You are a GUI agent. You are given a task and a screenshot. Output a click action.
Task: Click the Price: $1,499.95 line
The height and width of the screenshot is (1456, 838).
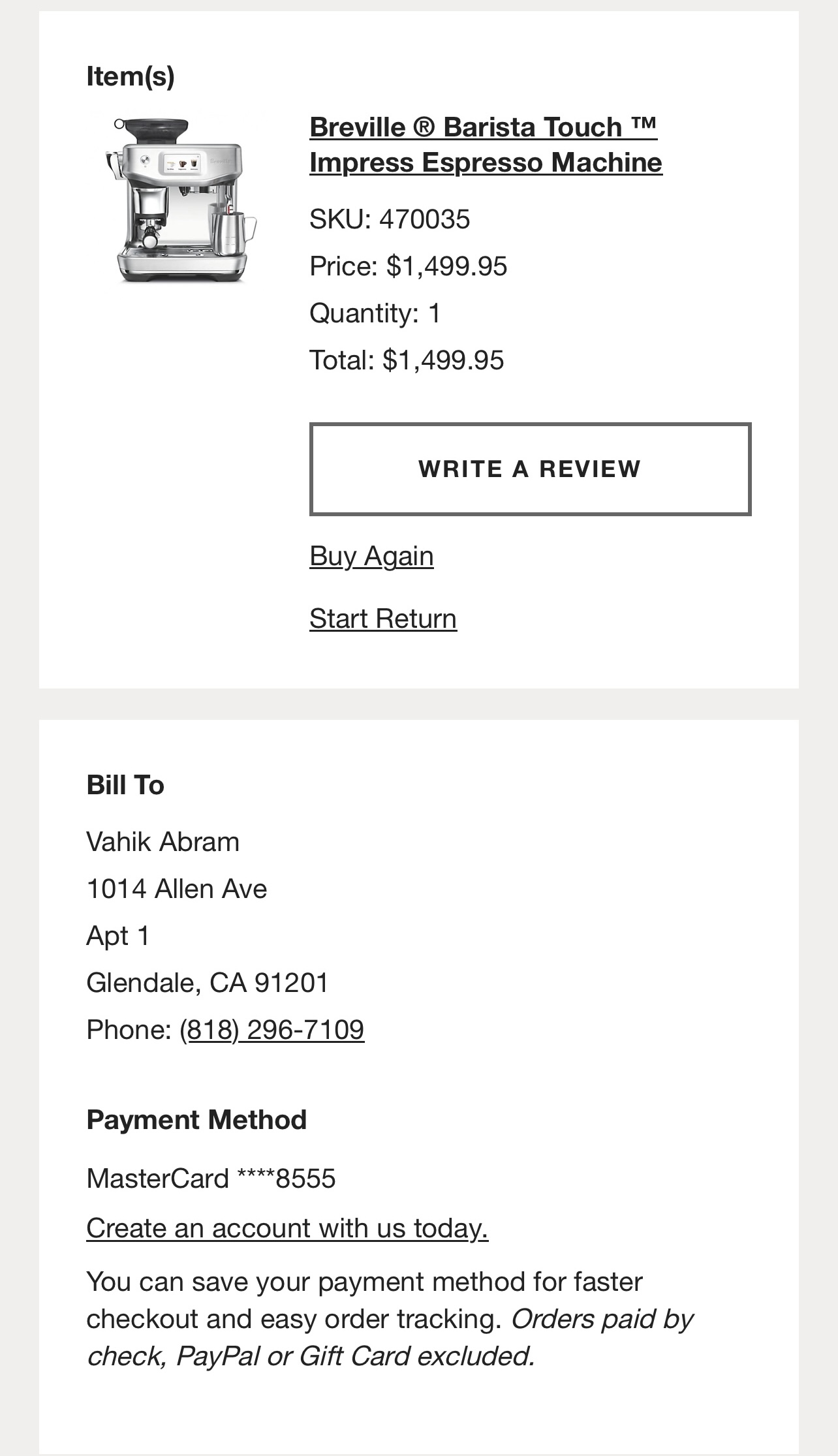point(408,266)
